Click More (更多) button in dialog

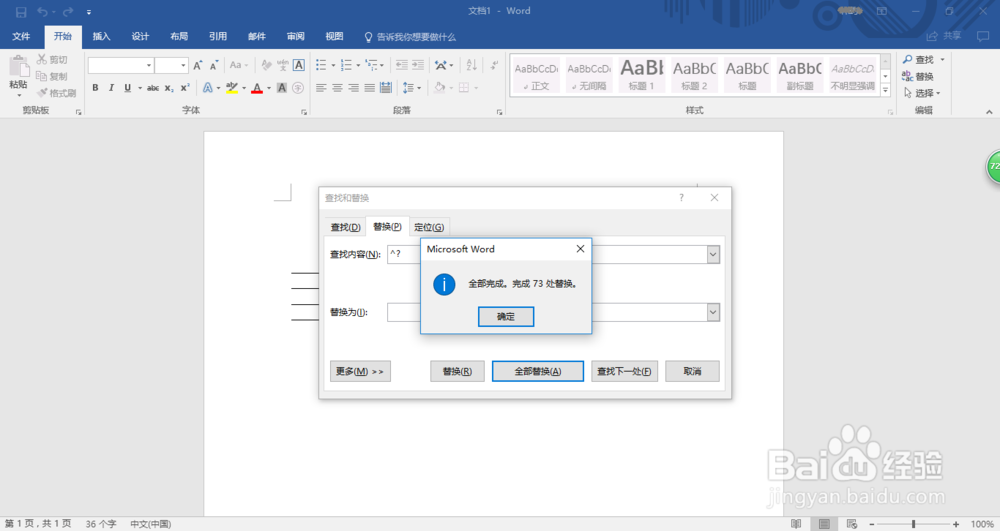[x=360, y=372]
